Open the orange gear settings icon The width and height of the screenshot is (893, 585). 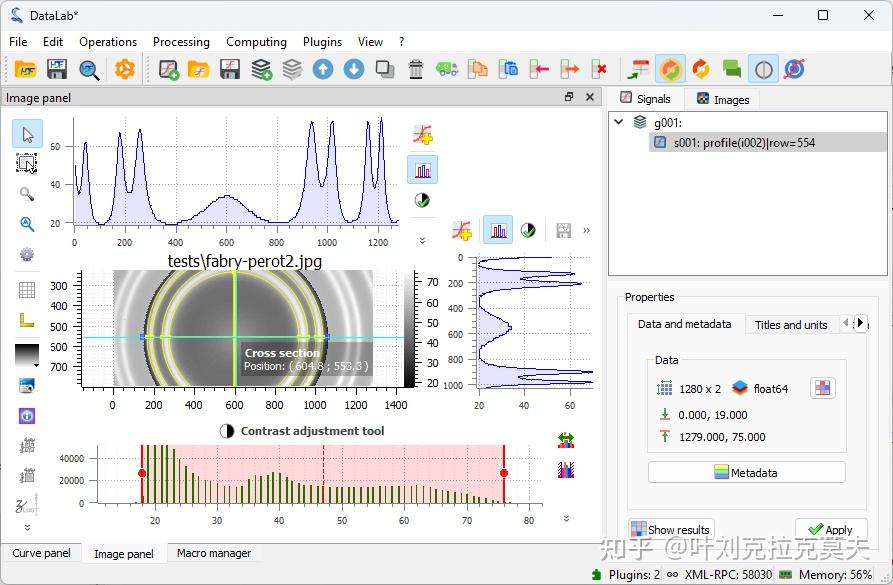click(125, 69)
